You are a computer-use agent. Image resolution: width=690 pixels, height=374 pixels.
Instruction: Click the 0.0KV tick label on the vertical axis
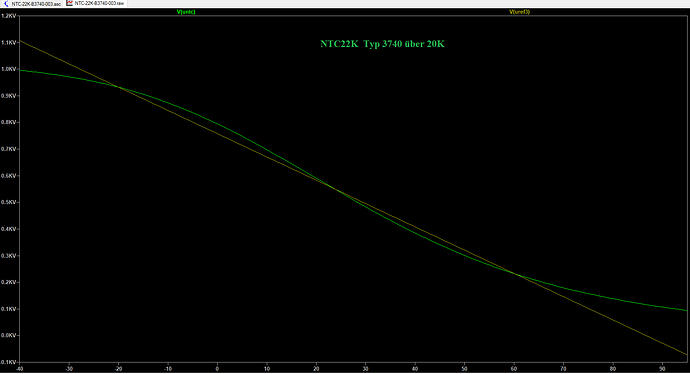coord(8,335)
